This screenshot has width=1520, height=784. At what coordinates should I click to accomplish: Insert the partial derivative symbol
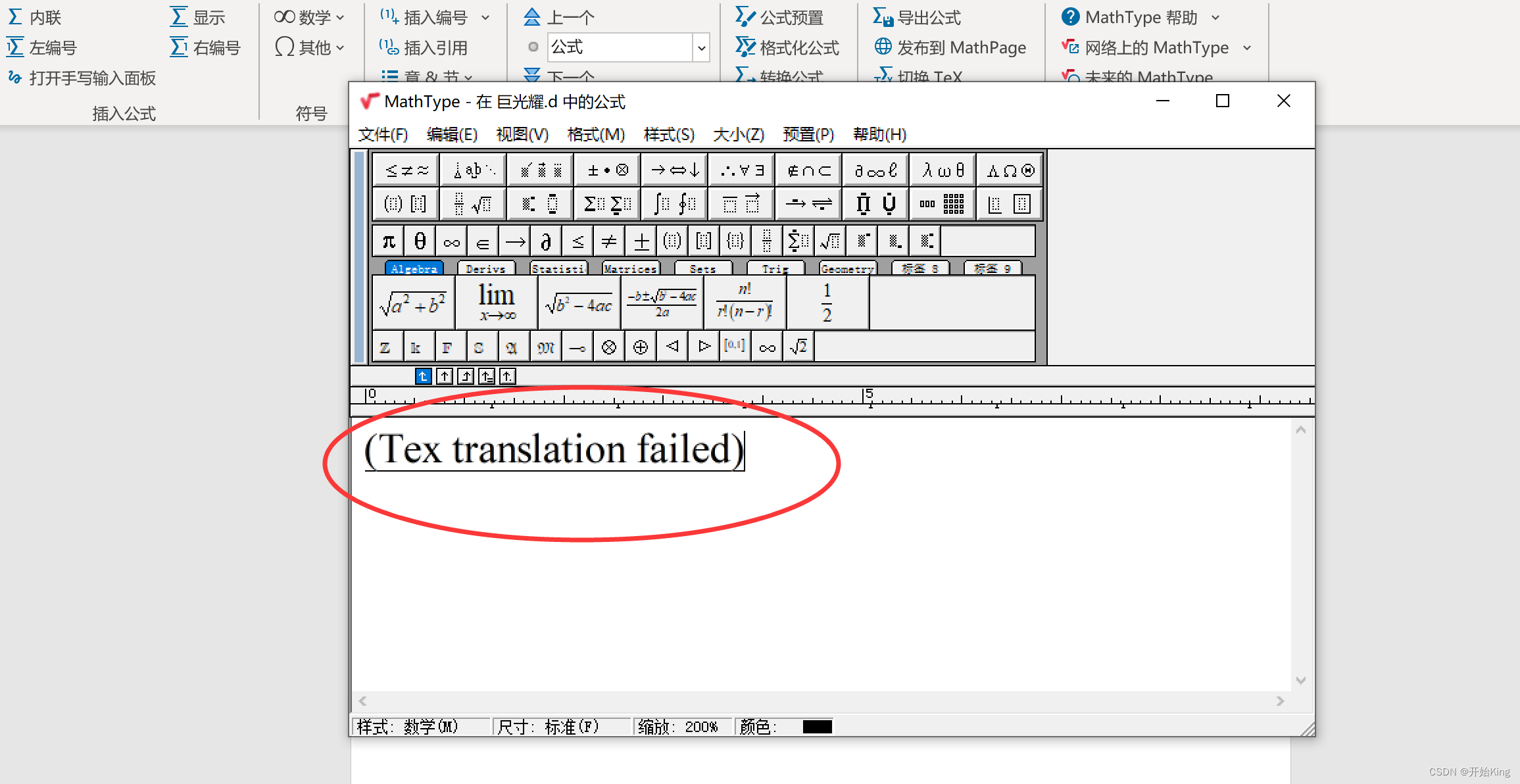coord(545,241)
